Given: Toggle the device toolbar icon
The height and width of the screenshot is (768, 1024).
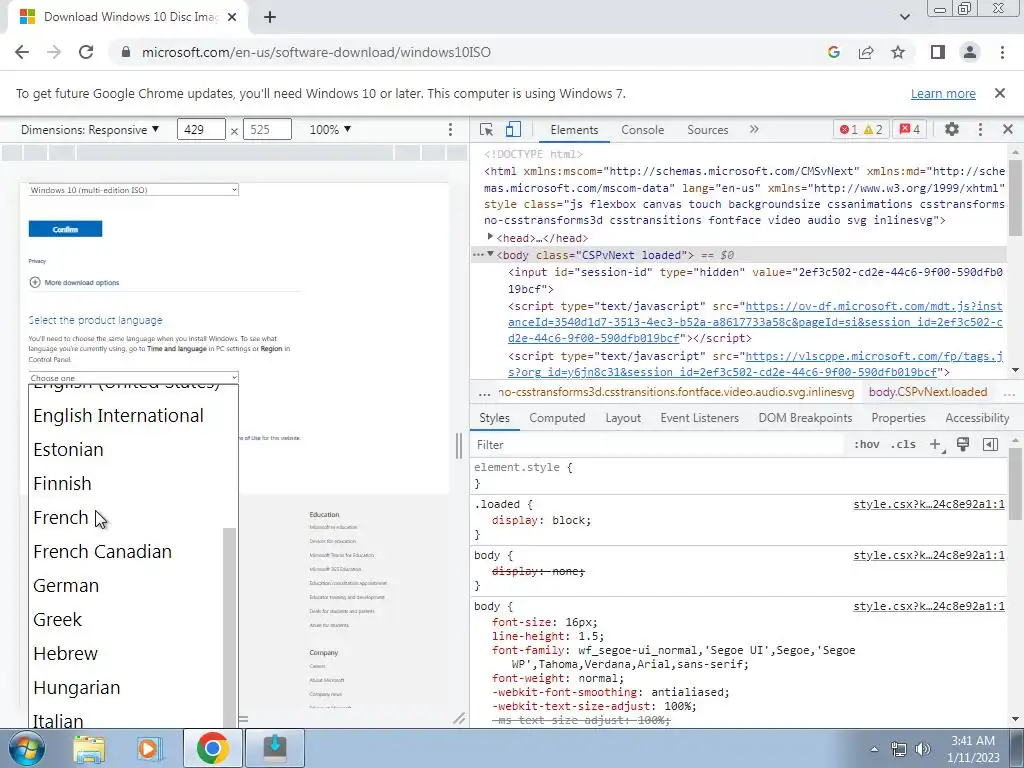Looking at the screenshot, I should (x=513, y=129).
